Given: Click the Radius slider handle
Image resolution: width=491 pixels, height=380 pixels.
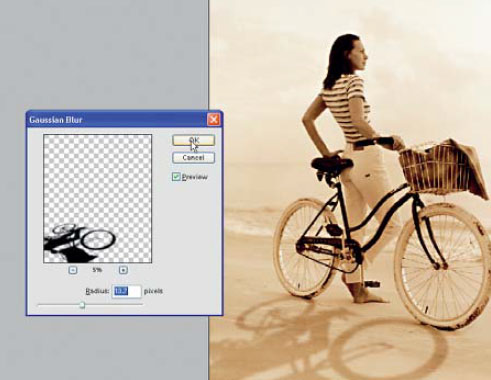Looking at the screenshot, I should point(82,305).
